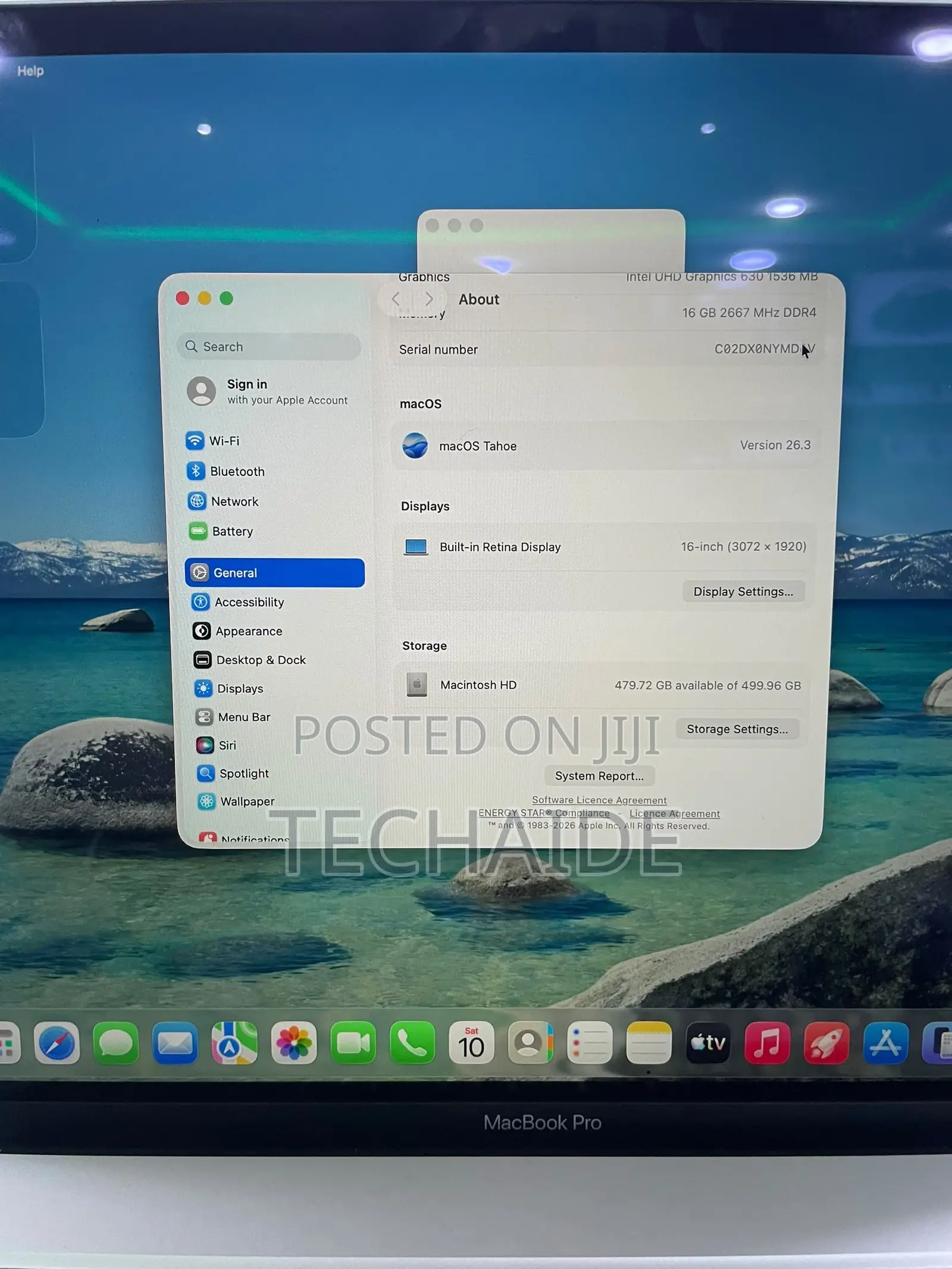Open Photos app in Dock

293,1044
